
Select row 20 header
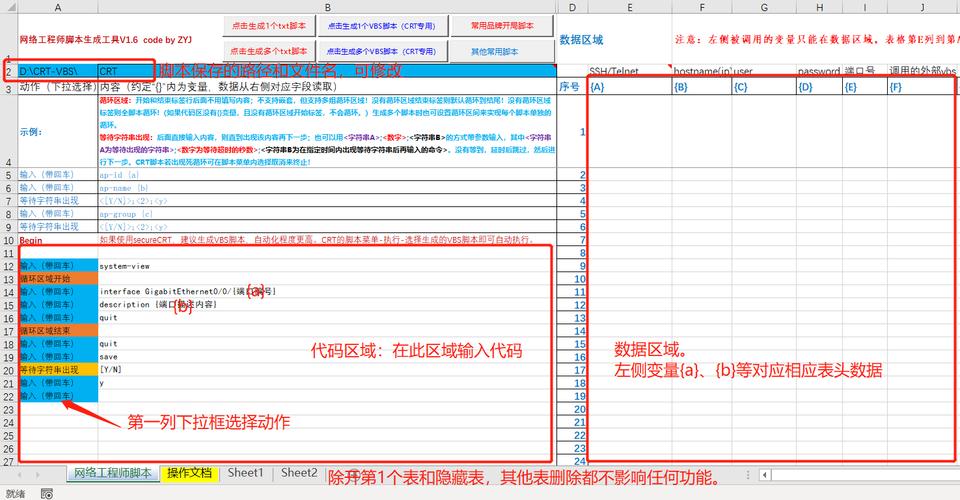(x=9, y=370)
